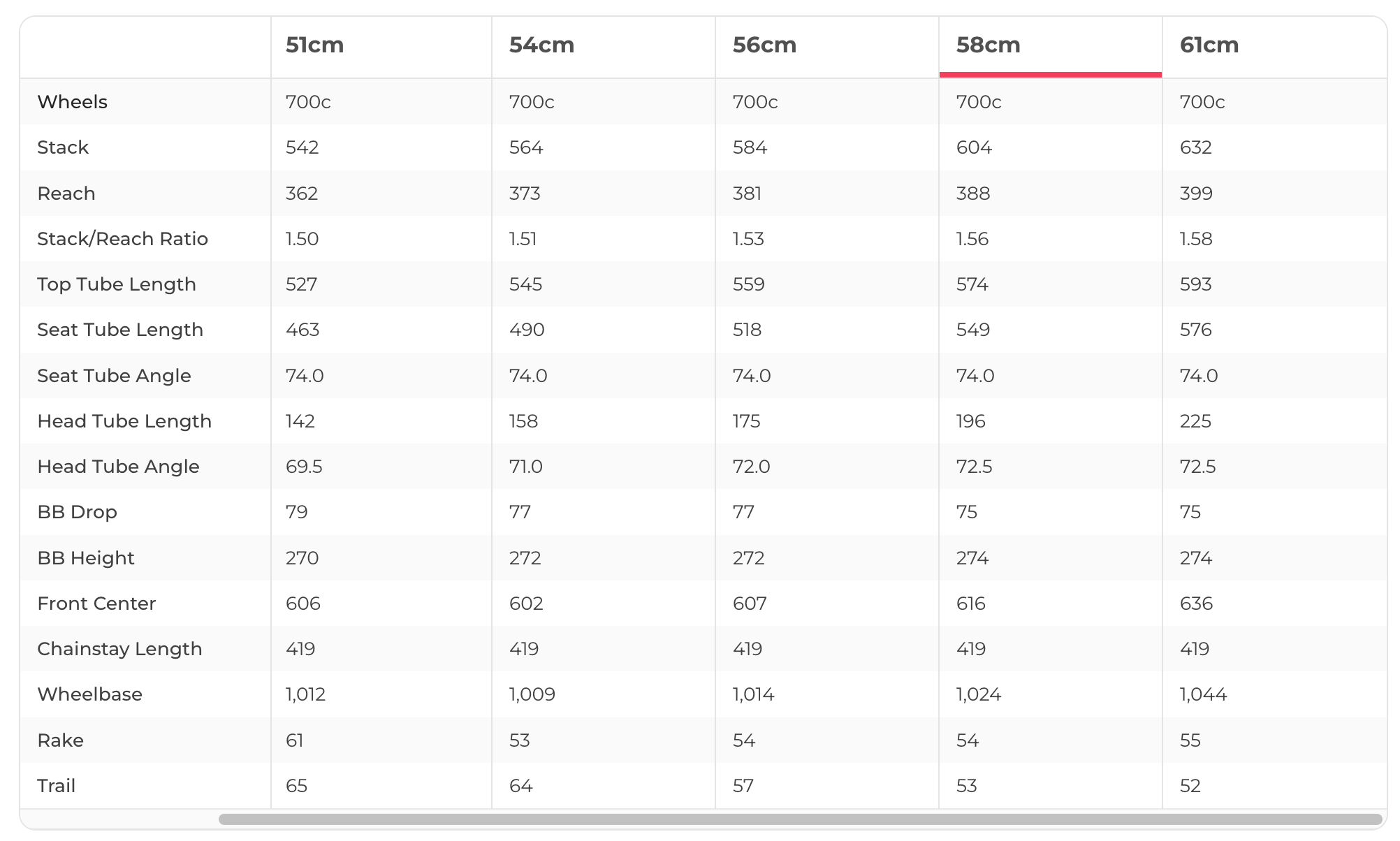This screenshot has height=841, width=1400.
Task: Select the 69.5 Head Tube Angle cell
Action: 304,467
